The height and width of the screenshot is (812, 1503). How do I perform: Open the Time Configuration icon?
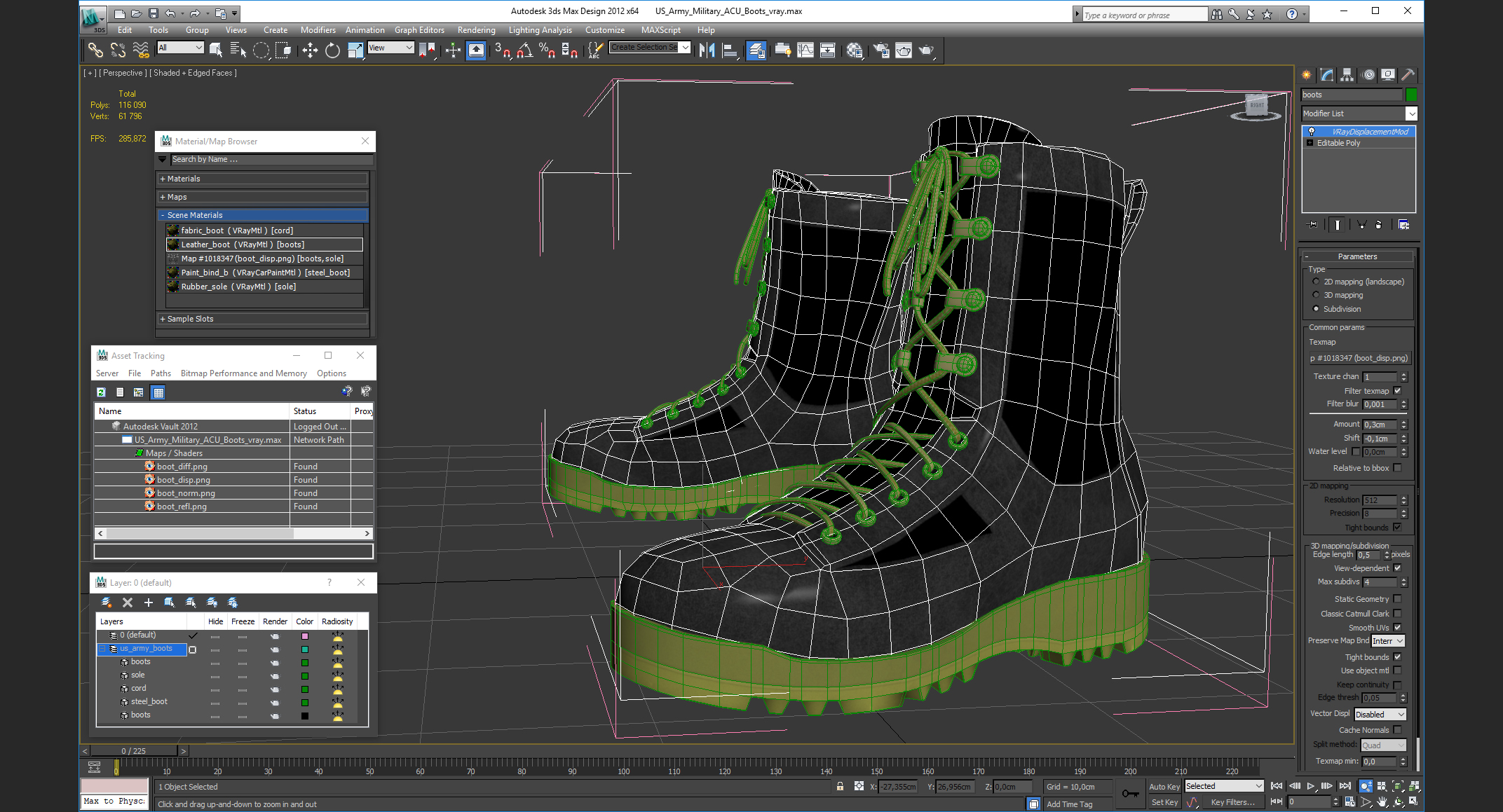point(1349,801)
